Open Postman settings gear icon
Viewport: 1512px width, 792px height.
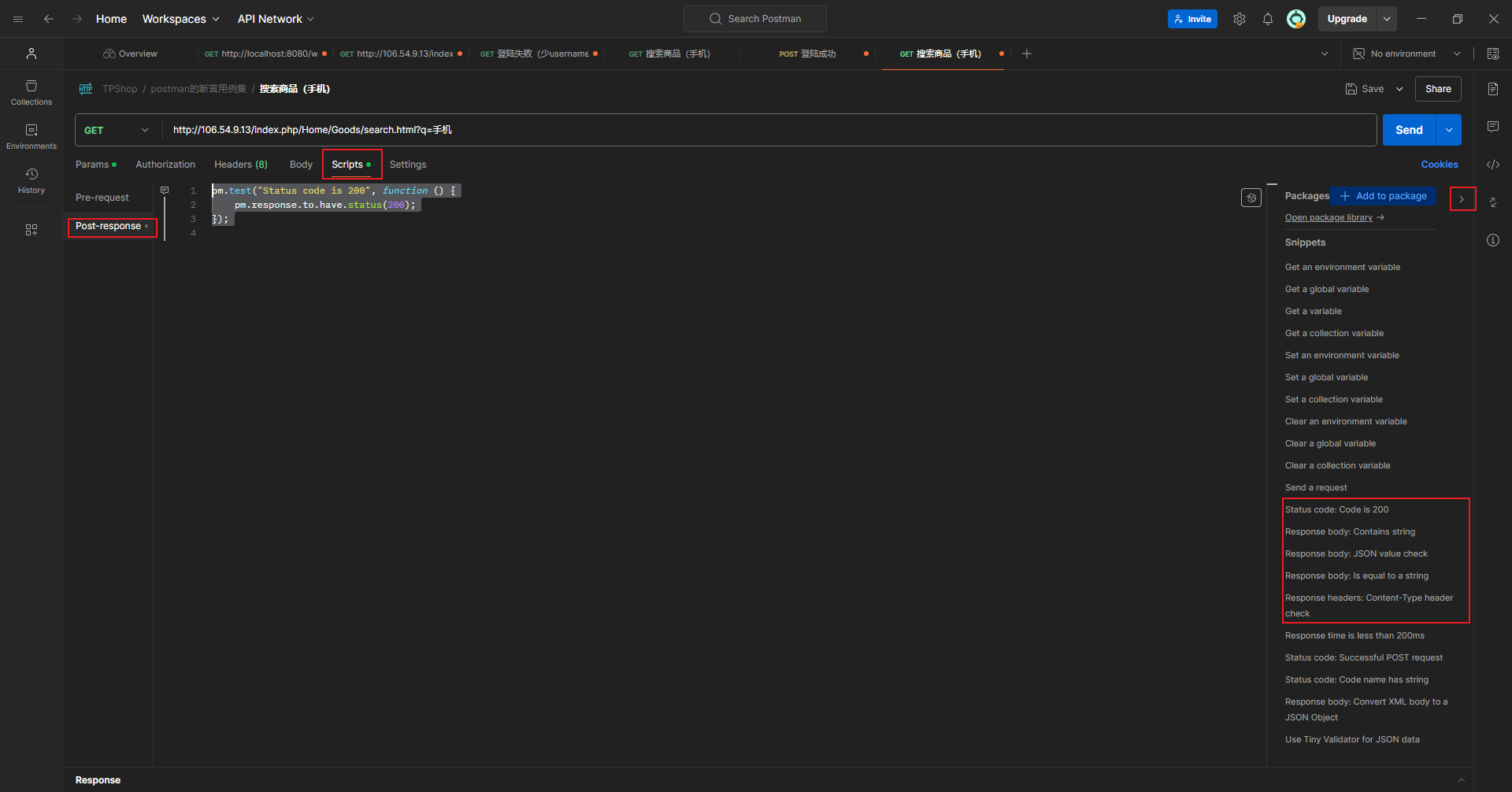(1239, 19)
